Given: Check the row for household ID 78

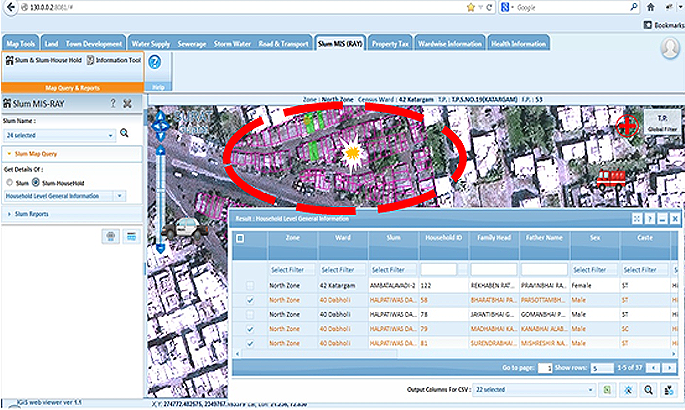Looking at the screenshot, I should click(x=250, y=314).
